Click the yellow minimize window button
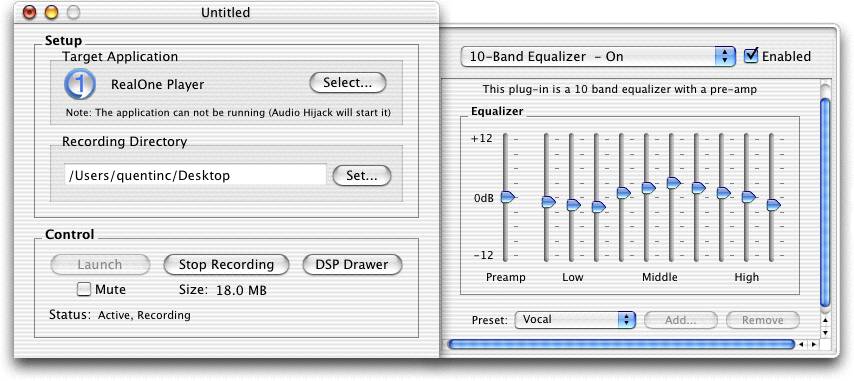 click(51, 12)
